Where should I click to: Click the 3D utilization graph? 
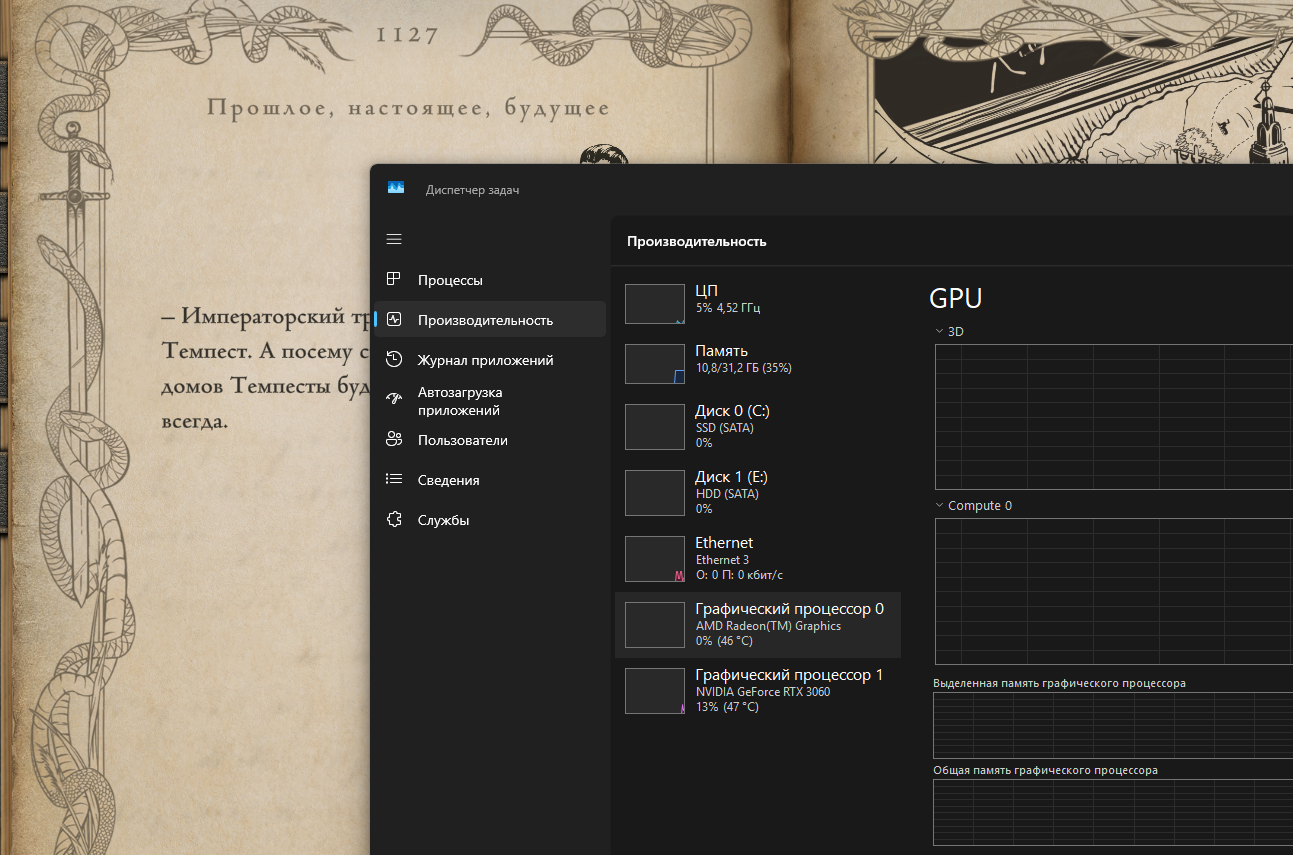(1113, 417)
